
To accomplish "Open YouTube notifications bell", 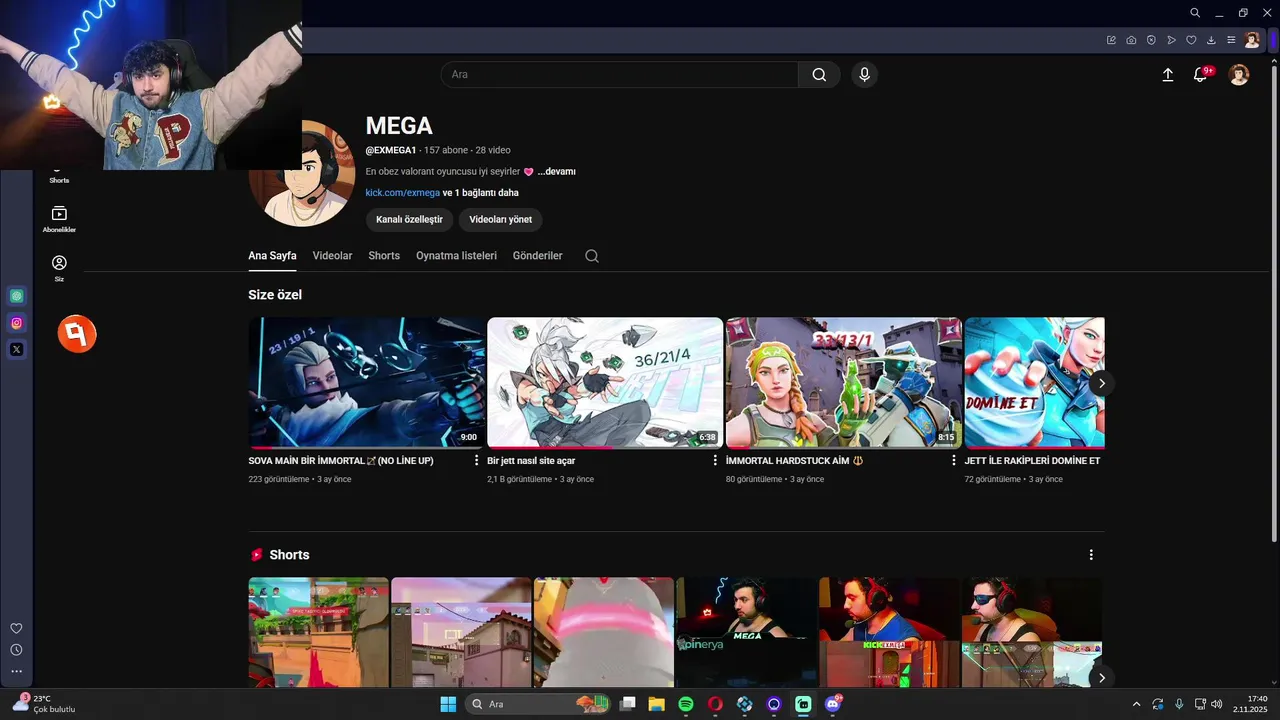I will [x=1201, y=74].
